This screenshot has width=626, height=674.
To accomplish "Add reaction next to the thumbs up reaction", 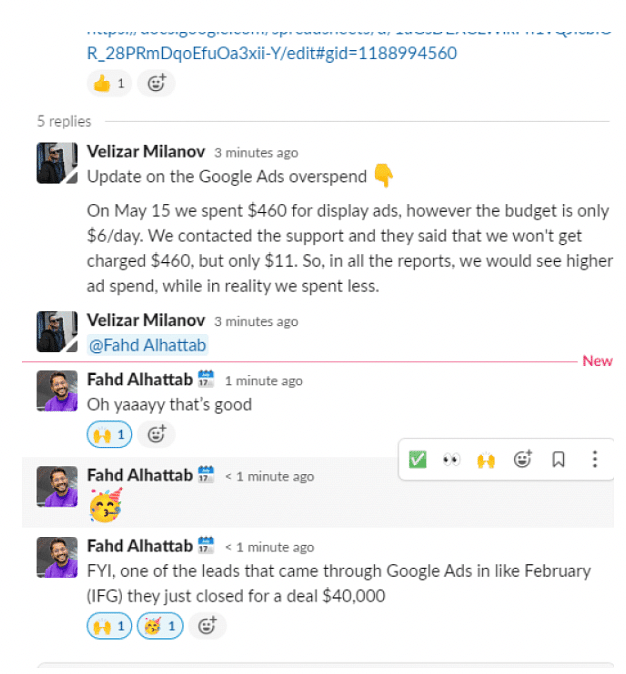I will tap(156, 83).
